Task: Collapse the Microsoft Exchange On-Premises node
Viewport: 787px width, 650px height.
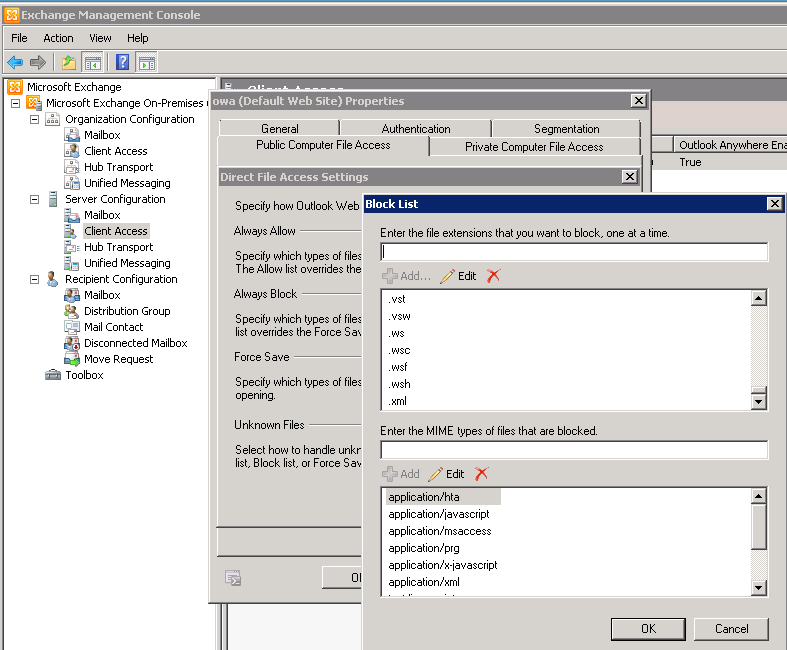Action: [x=16, y=103]
